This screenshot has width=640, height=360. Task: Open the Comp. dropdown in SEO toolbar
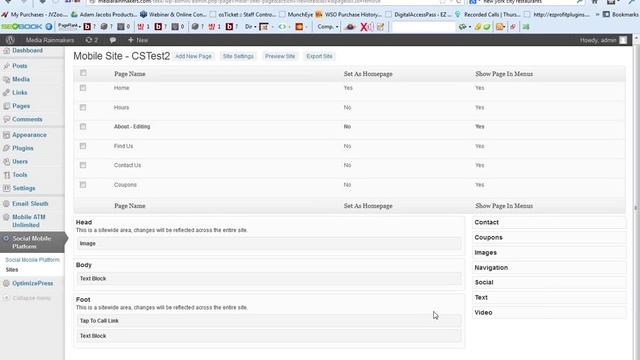tap(328, 27)
